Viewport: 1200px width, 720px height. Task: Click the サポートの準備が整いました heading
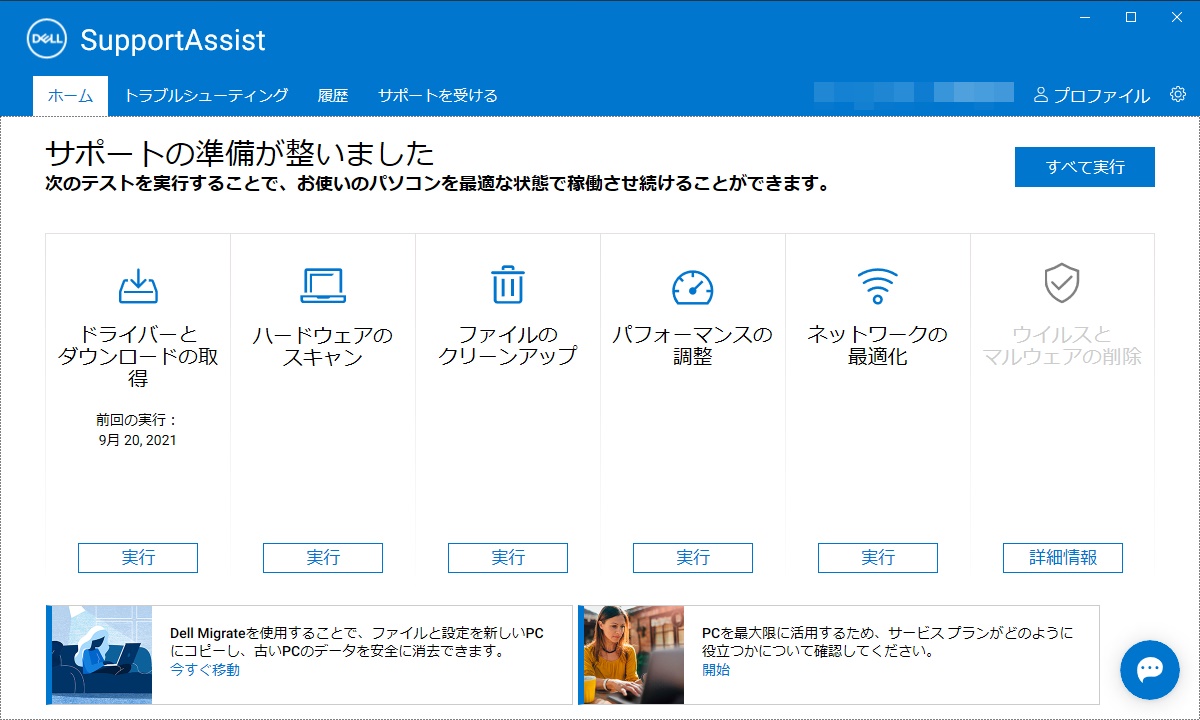click(x=240, y=153)
